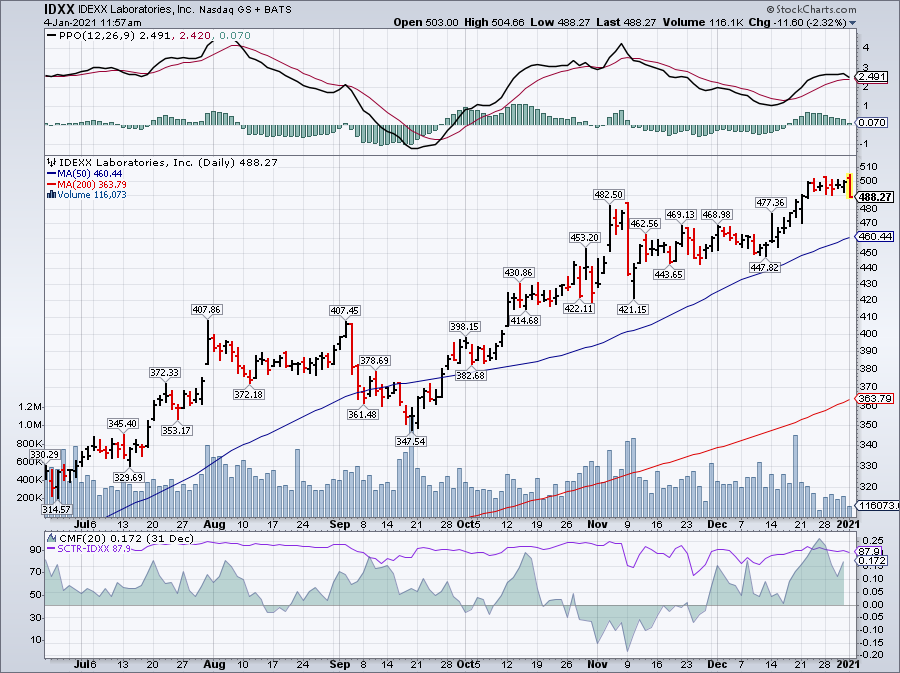Click the 407.45 peak price label
The width and height of the screenshot is (900, 673).
click(344, 310)
